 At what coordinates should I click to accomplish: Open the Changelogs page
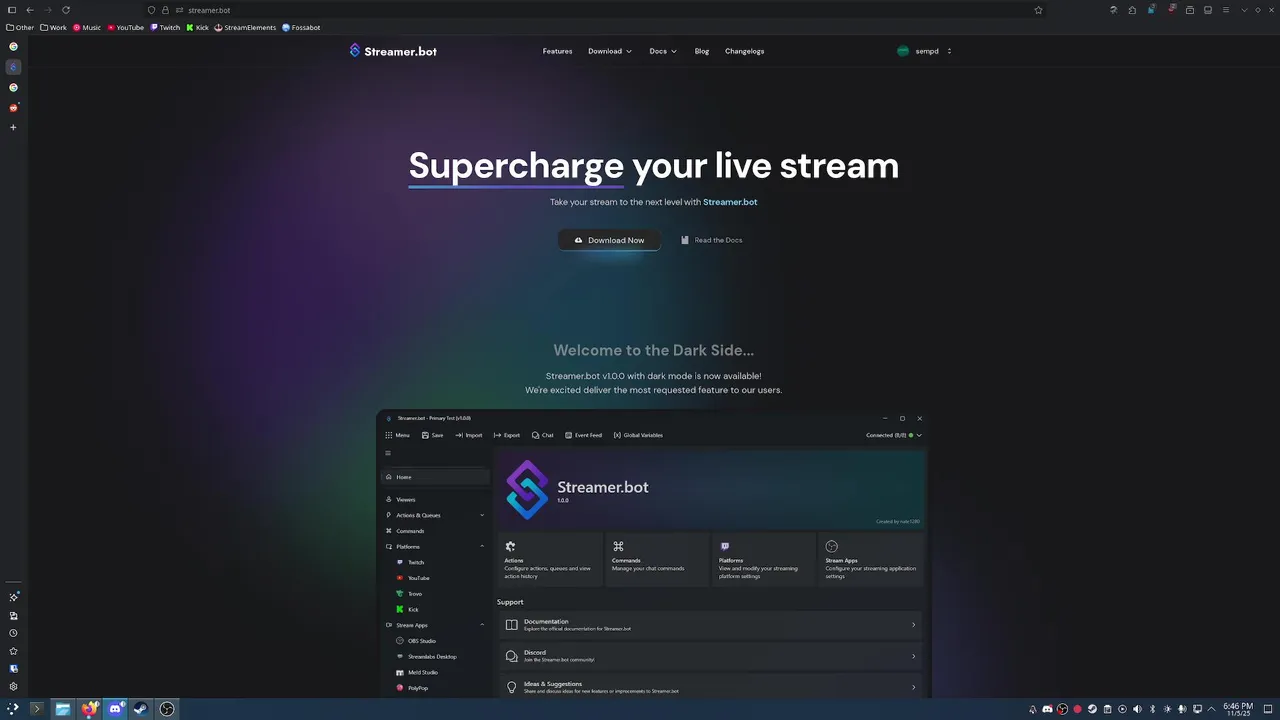pos(744,51)
